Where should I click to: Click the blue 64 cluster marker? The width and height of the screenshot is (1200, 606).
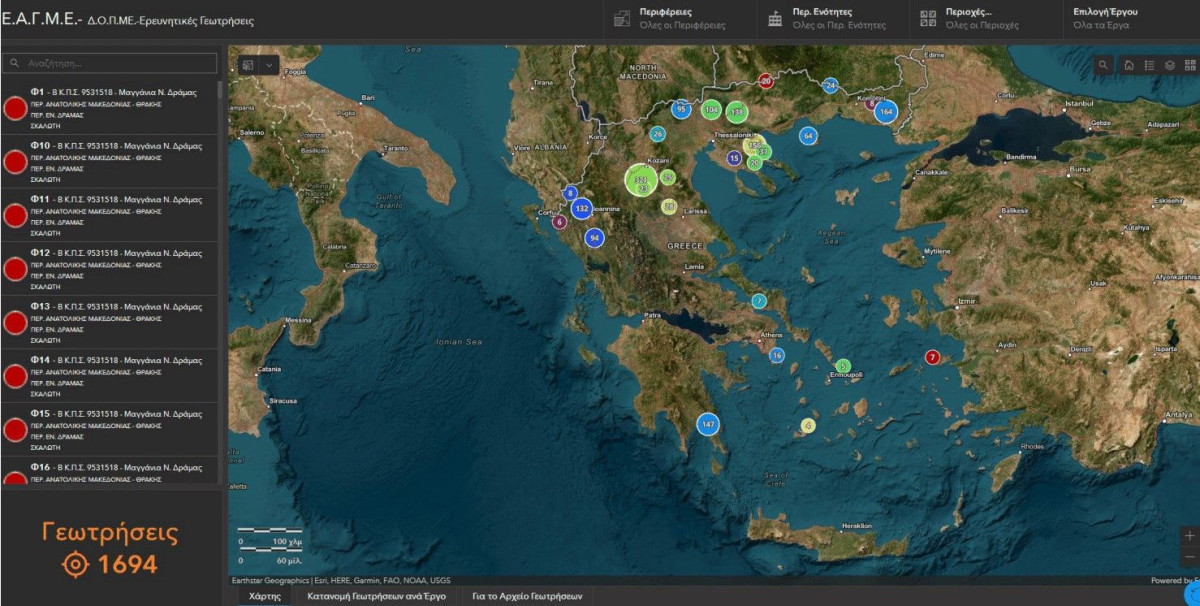(808, 135)
